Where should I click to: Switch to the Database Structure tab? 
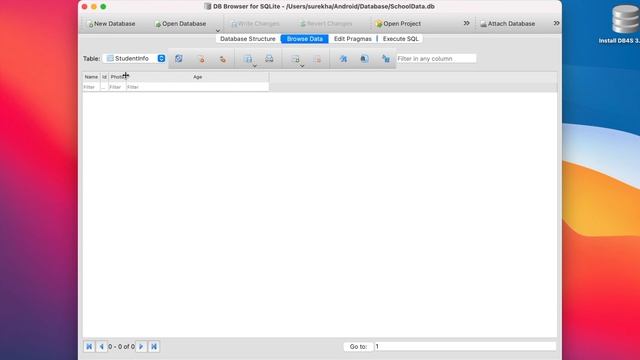[248, 39]
